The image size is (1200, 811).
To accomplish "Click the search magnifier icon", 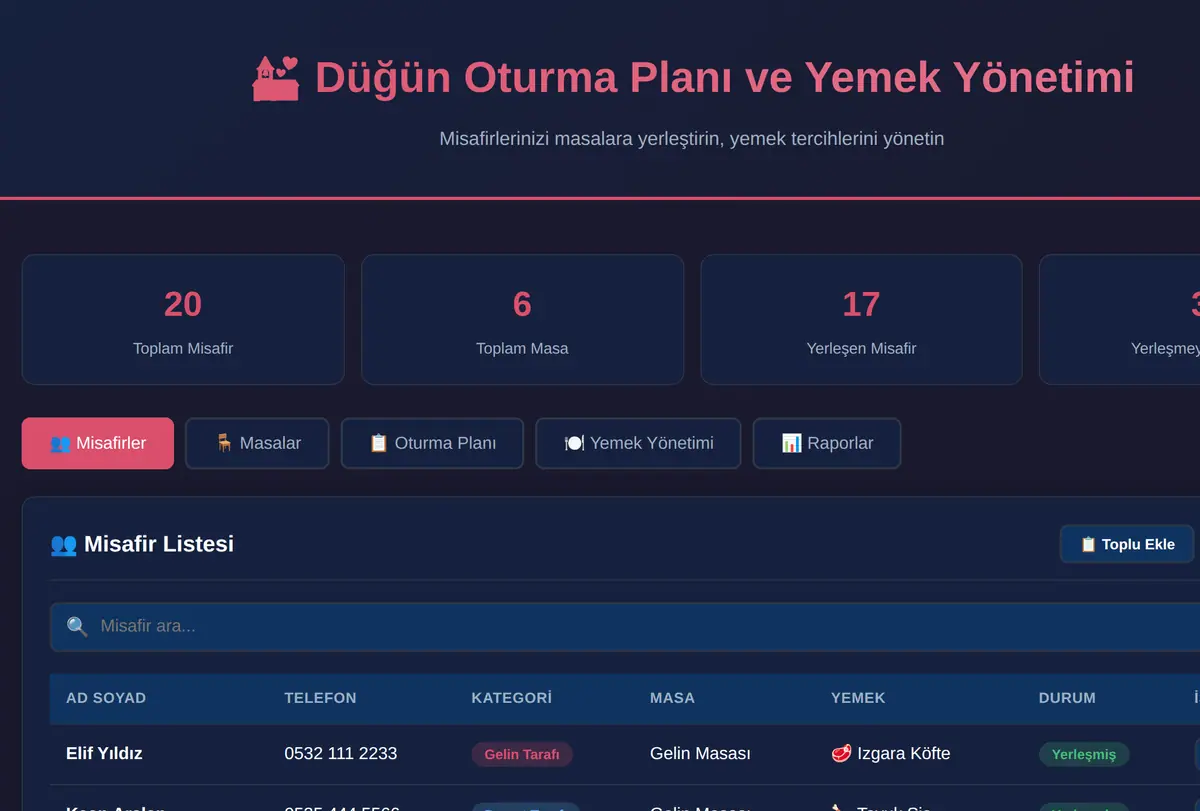I will 77,627.
